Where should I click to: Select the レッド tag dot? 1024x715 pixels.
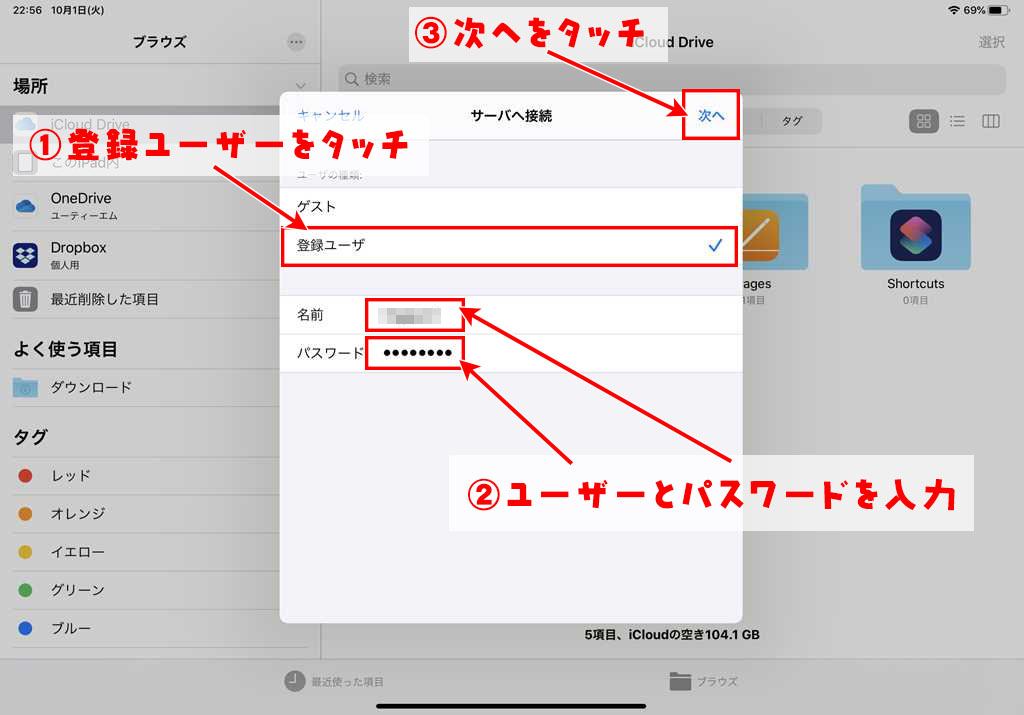[x=25, y=475]
